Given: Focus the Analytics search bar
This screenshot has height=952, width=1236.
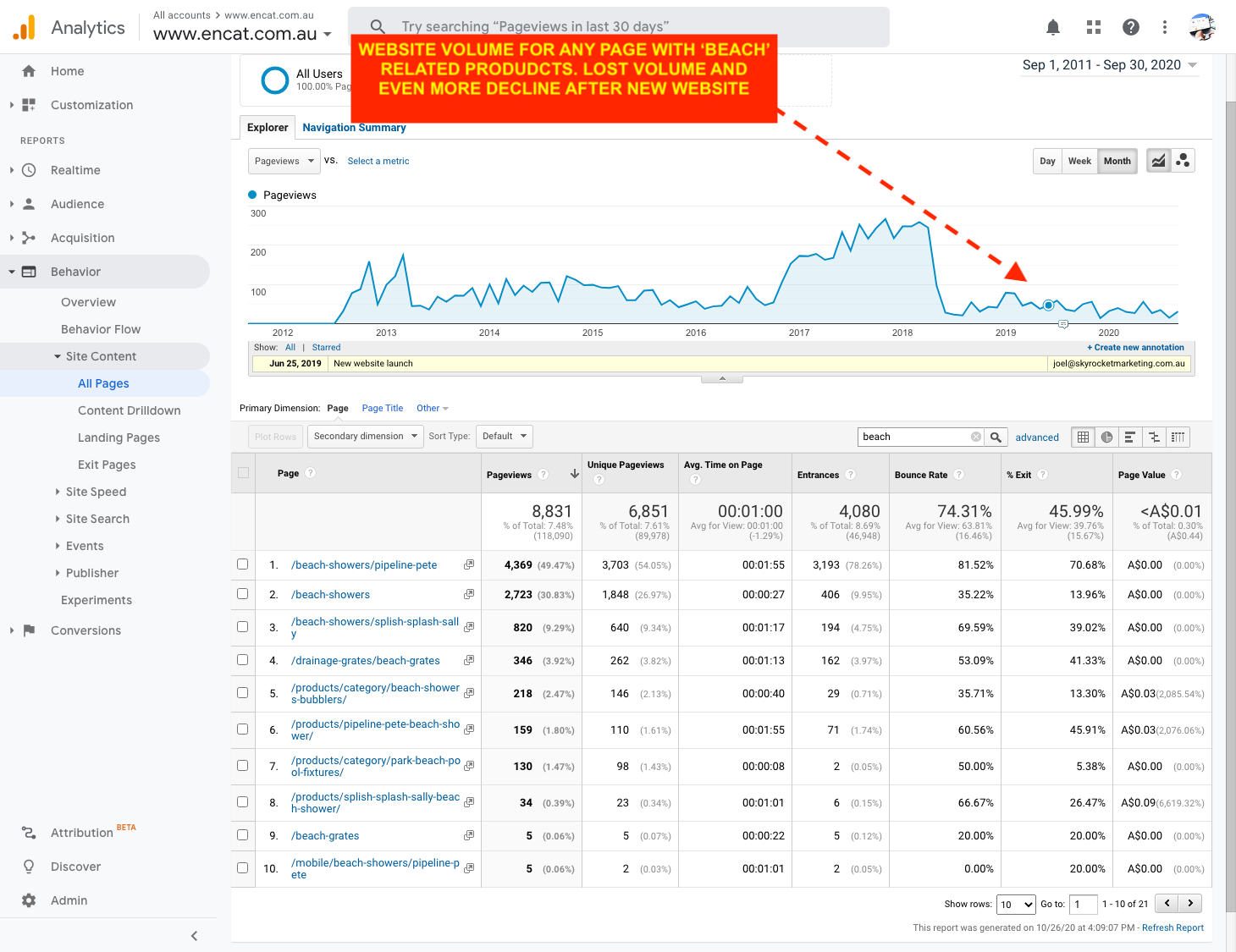Looking at the screenshot, I should click(619, 27).
